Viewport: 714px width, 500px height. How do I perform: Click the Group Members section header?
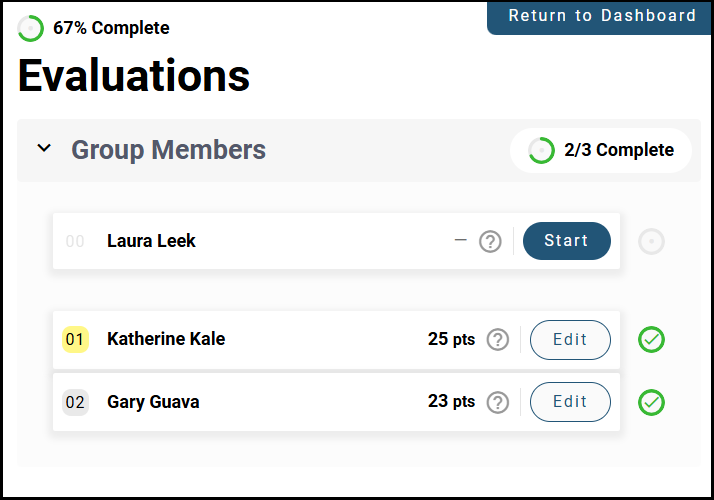click(x=168, y=150)
